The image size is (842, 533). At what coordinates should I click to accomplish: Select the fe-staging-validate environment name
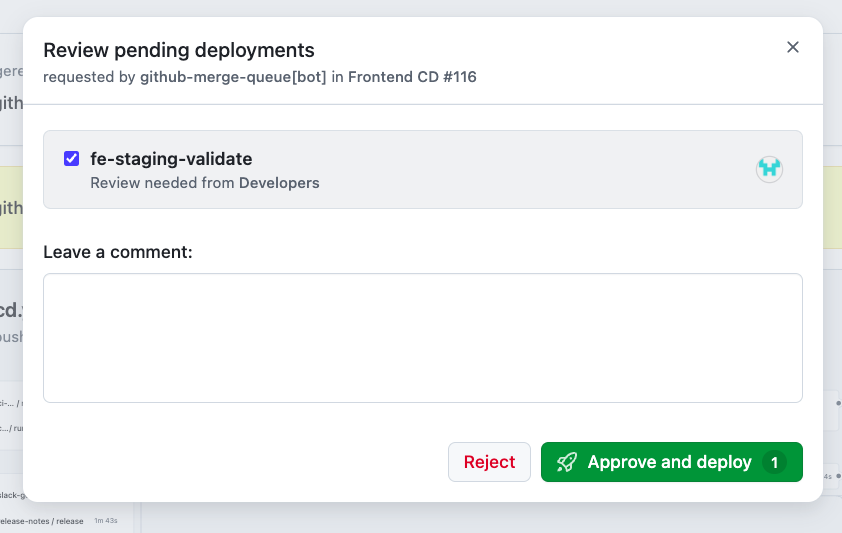click(x=171, y=159)
